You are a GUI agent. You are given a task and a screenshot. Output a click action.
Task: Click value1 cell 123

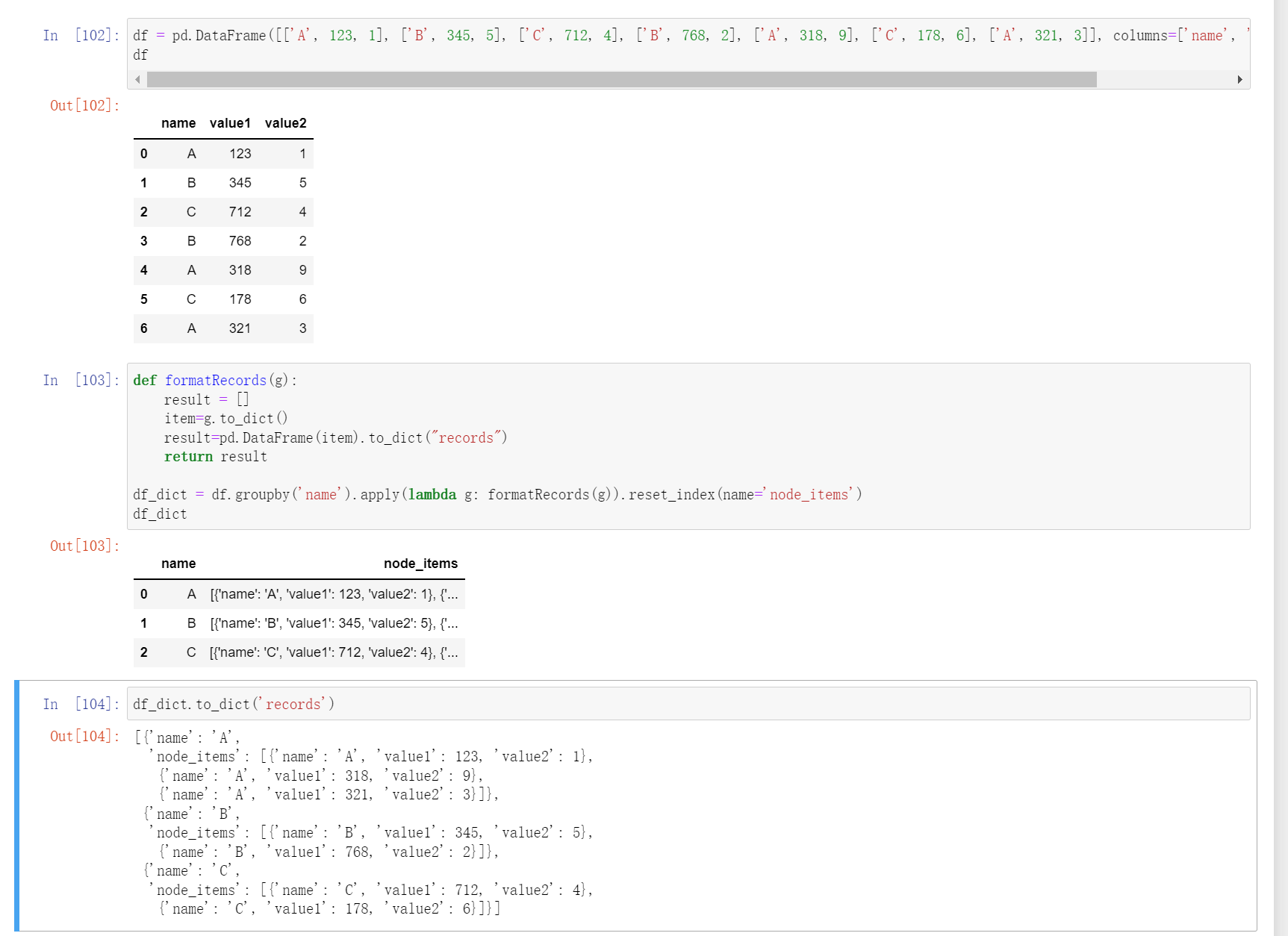point(240,154)
